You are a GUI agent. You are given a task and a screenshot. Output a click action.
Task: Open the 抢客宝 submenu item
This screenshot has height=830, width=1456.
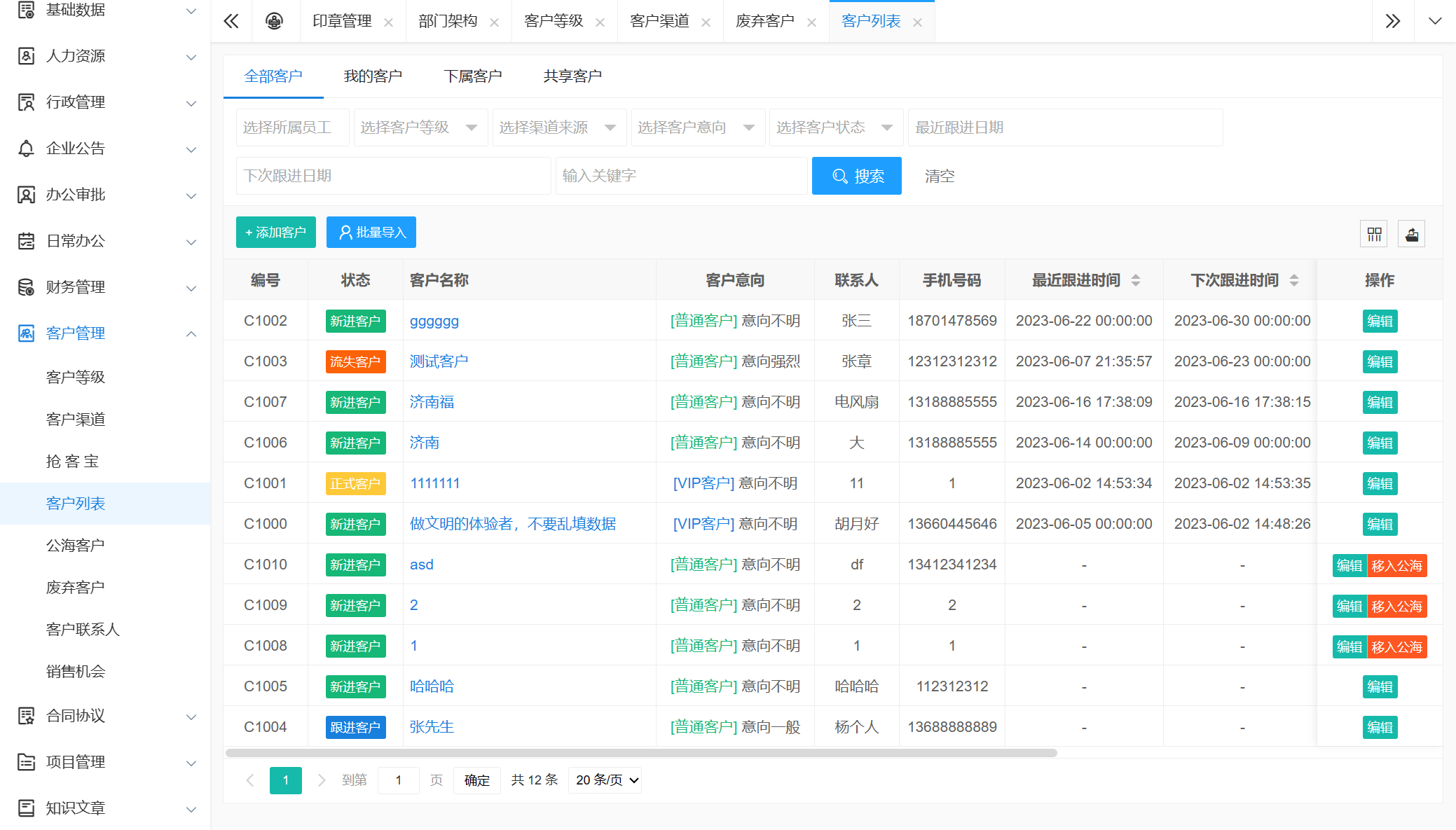pos(72,461)
